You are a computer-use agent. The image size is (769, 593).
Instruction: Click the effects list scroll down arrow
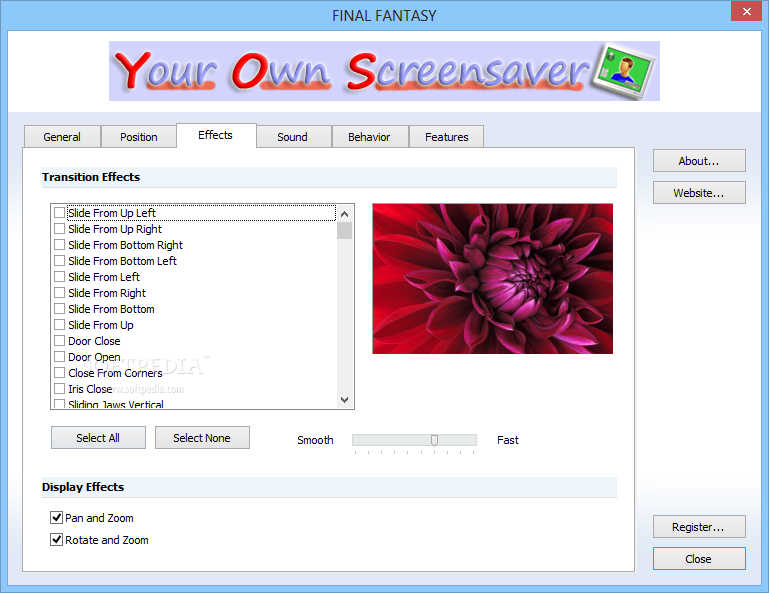345,400
